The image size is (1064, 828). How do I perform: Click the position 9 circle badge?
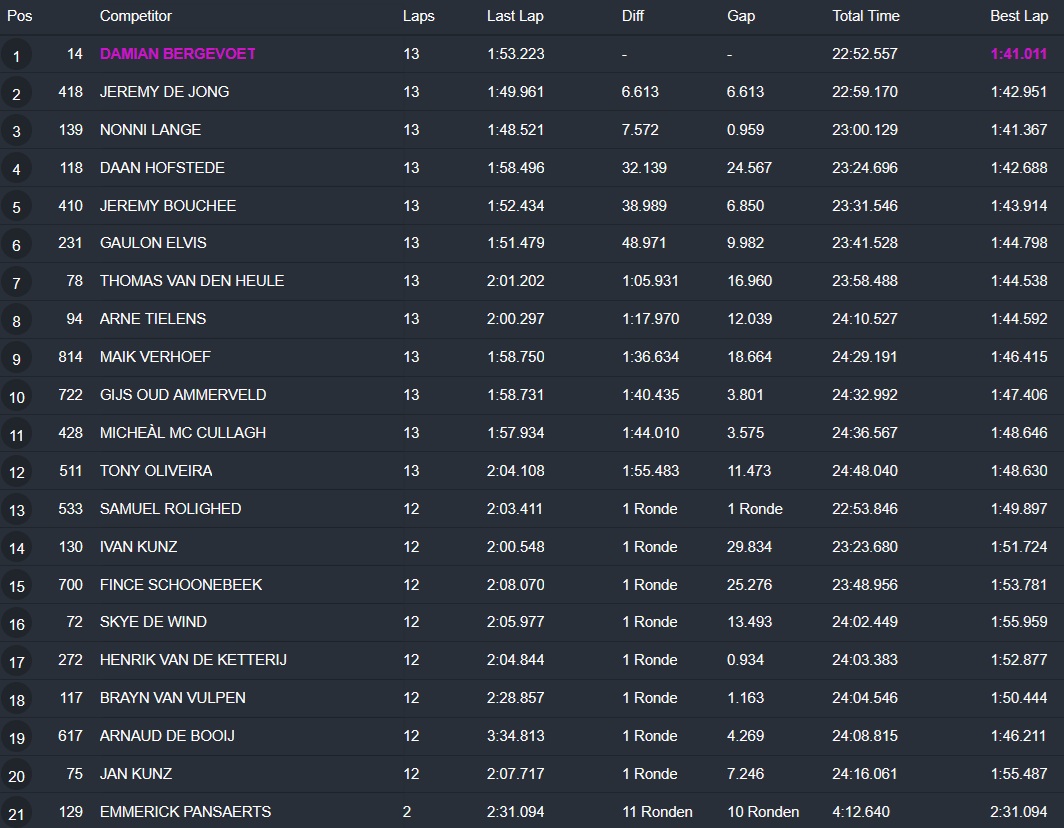pyautogui.click(x=16, y=359)
